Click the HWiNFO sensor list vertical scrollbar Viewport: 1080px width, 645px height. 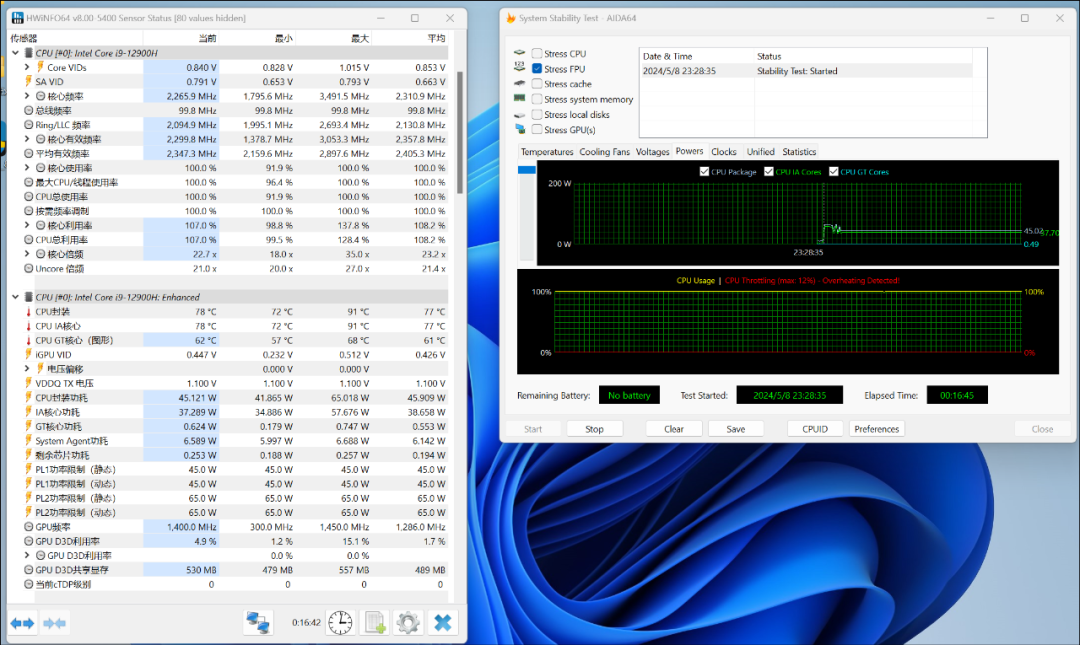pyautogui.click(x=459, y=132)
